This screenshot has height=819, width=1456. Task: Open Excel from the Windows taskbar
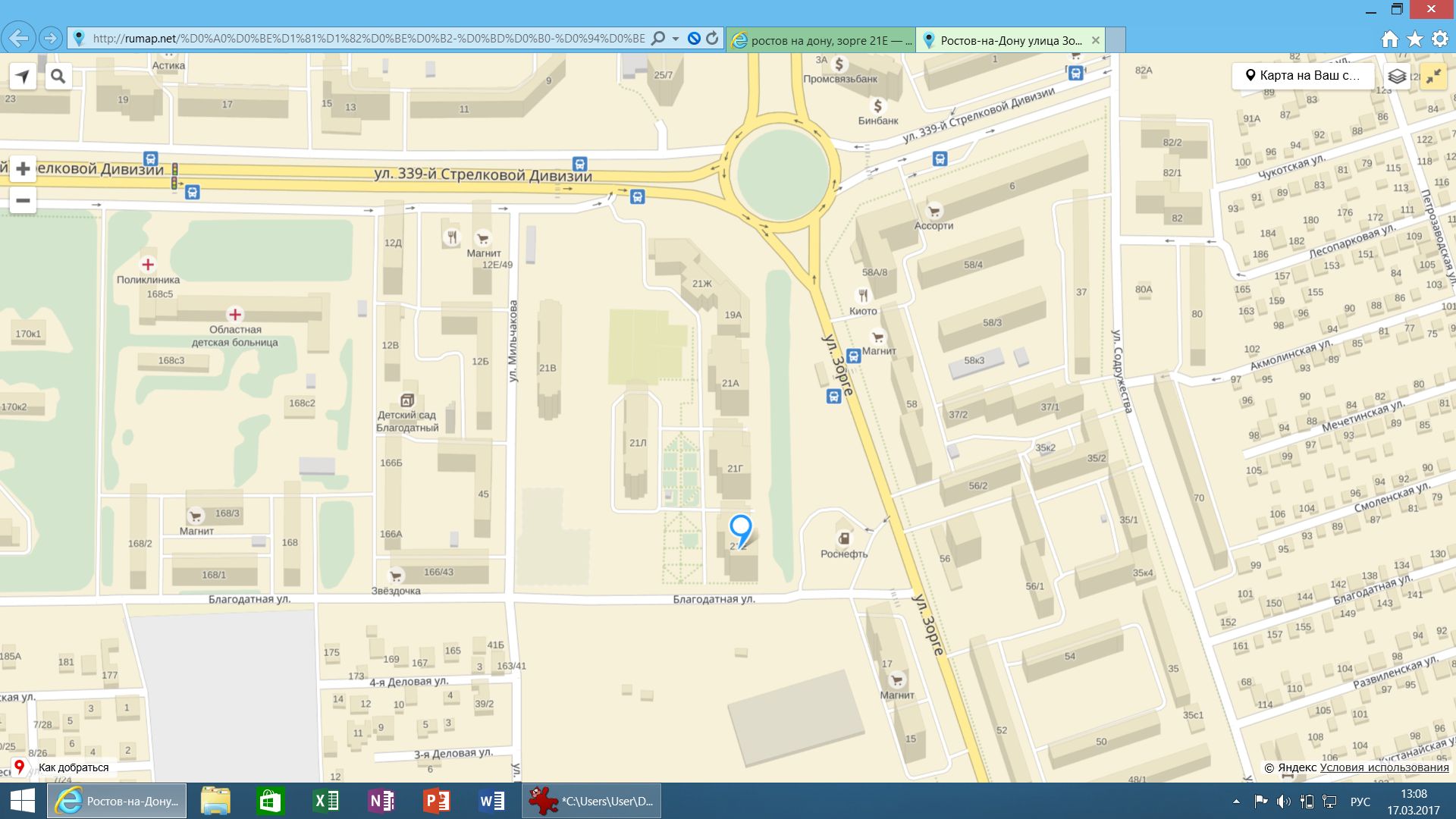click(326, 801)
